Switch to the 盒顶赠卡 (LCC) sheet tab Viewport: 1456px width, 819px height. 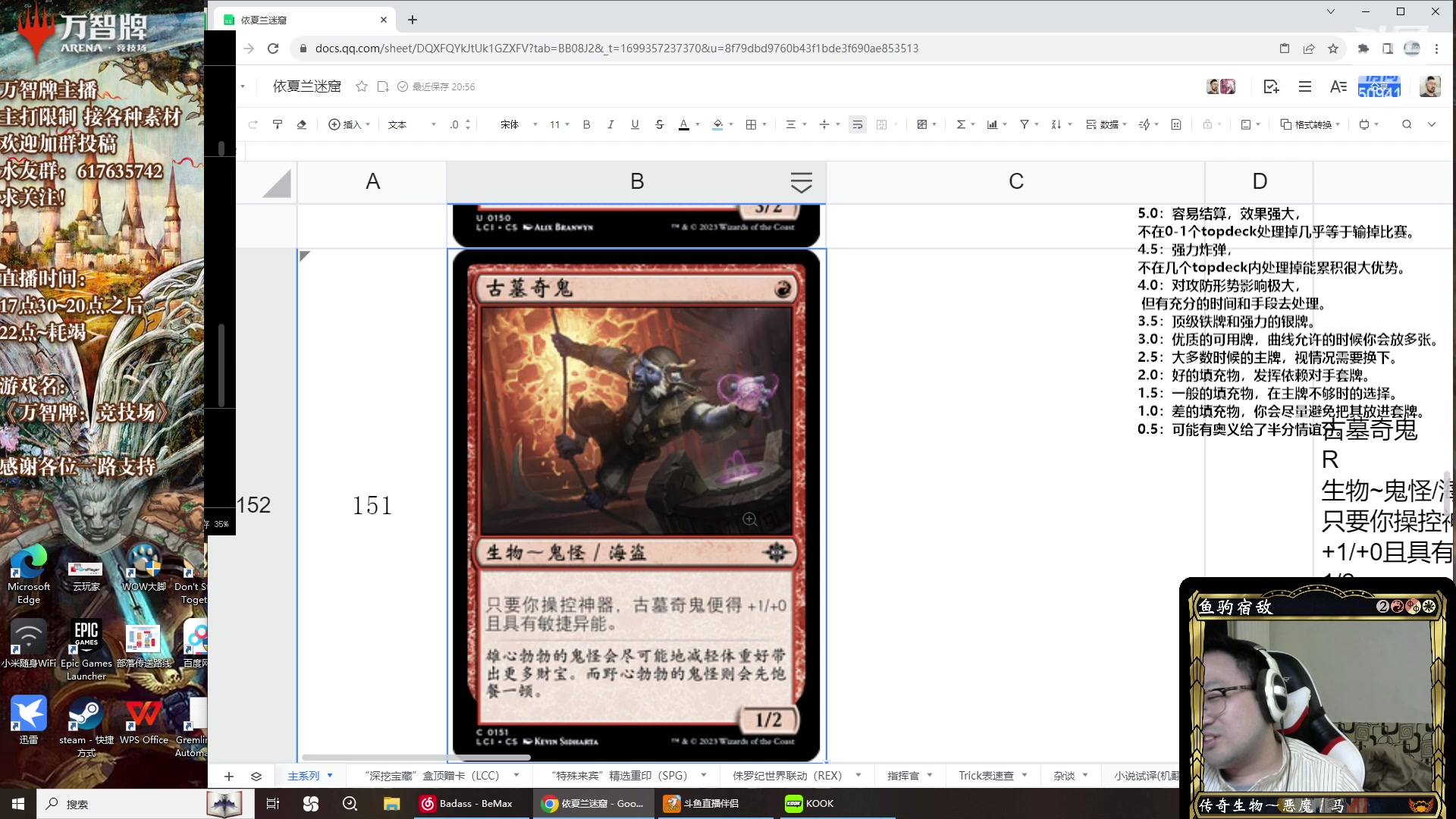432,776
